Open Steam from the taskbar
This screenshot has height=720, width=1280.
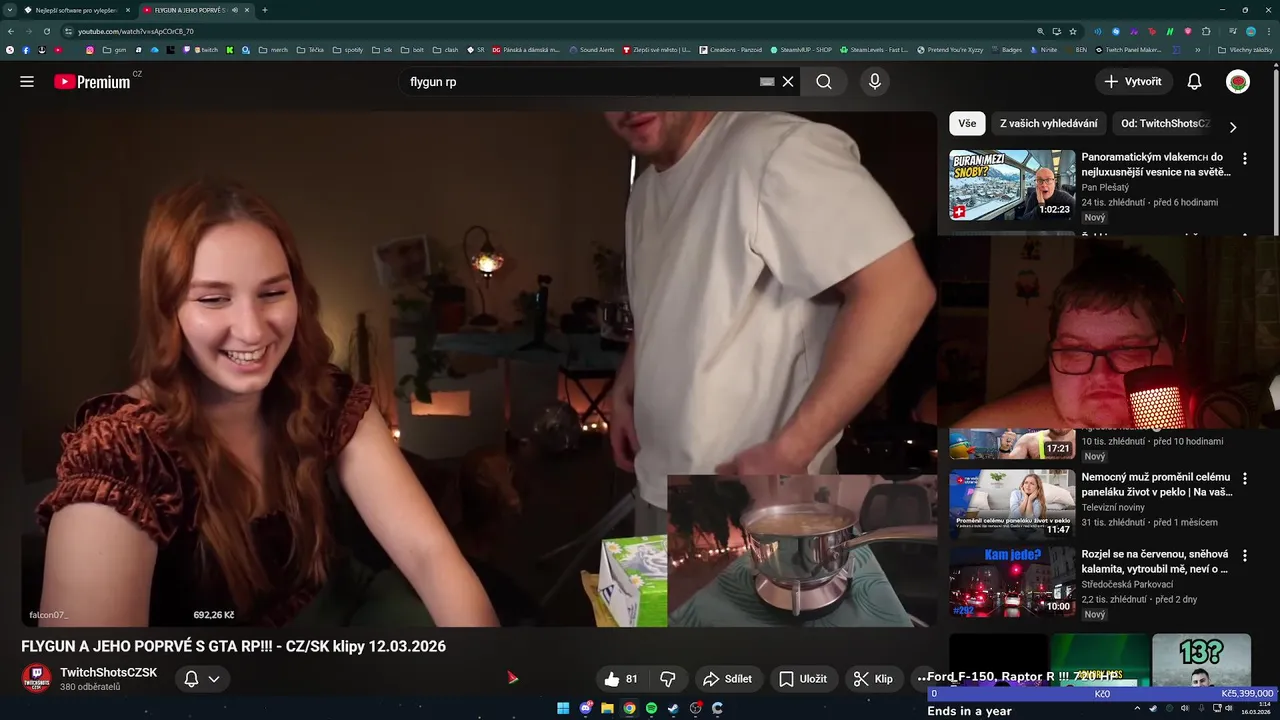(673, 708)
